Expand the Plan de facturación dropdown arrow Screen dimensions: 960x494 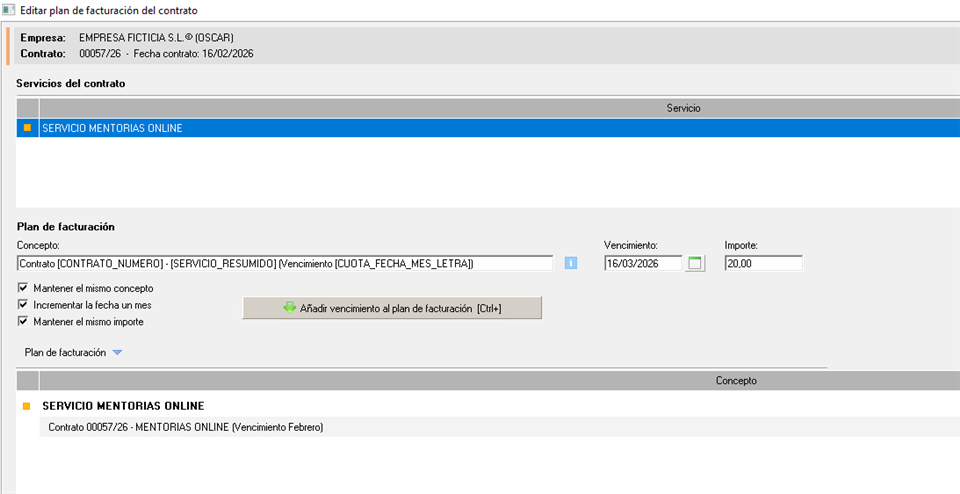pyautogui.click(x=117, y=353)
